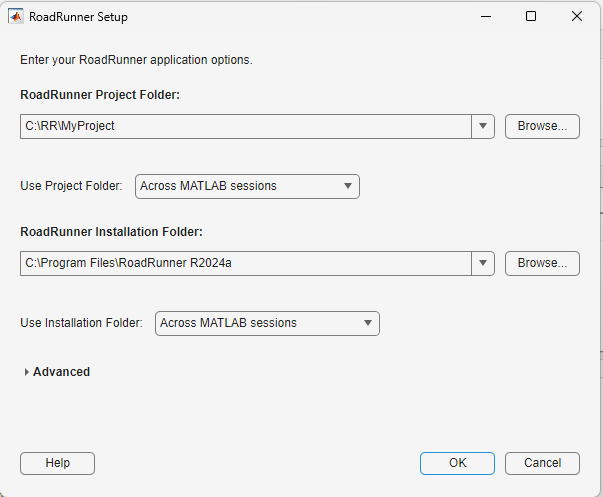603x497 pixels.
Task: Open the Project Folder path history arrow
Action: [x=483, y=126]
